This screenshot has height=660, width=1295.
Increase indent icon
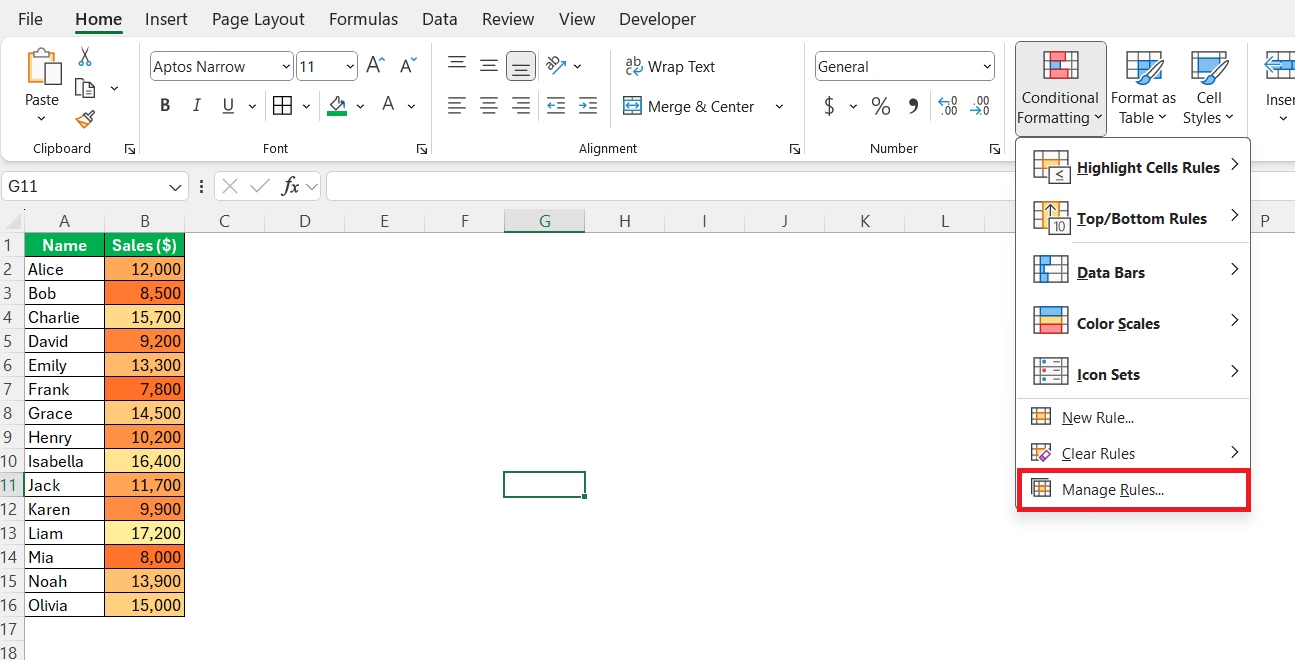pyautogui.click(x=588, y=106)
